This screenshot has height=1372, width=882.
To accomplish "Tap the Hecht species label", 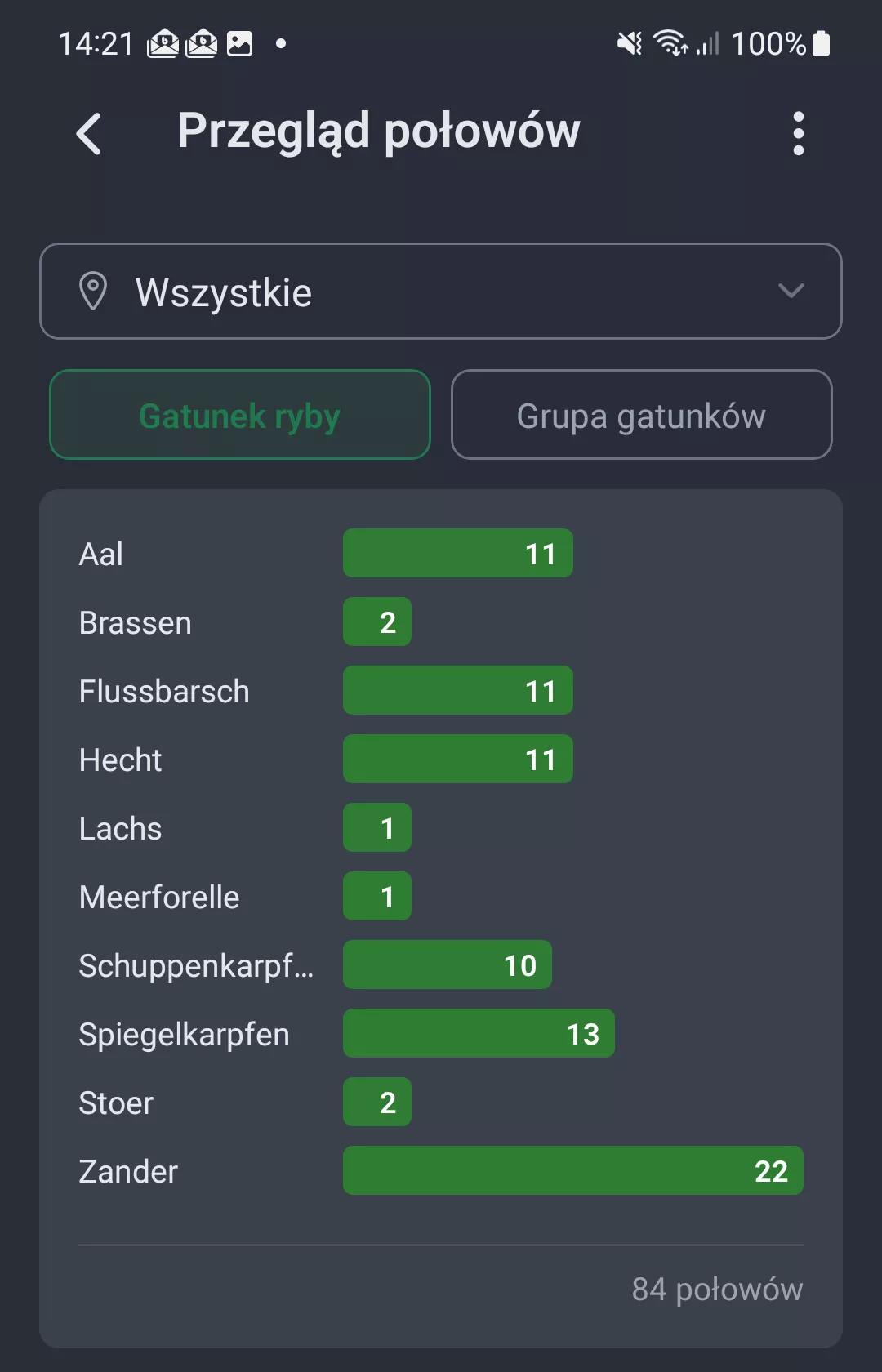I will (121, 759).
